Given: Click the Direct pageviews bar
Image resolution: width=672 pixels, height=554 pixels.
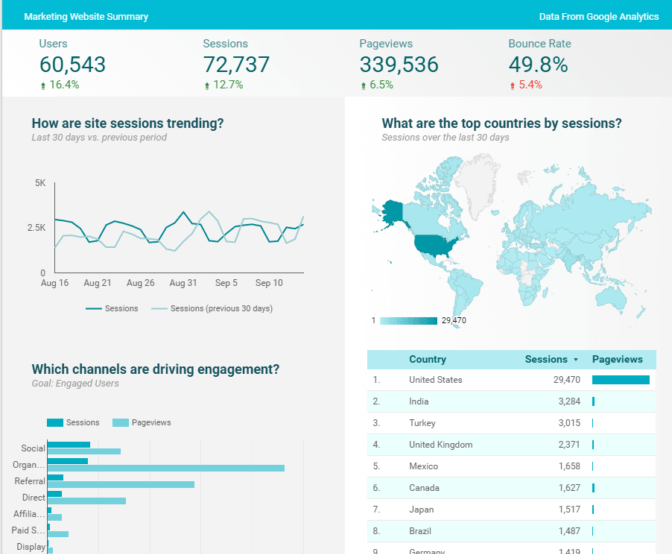Looking at the screenshot, I should point(87,501).
